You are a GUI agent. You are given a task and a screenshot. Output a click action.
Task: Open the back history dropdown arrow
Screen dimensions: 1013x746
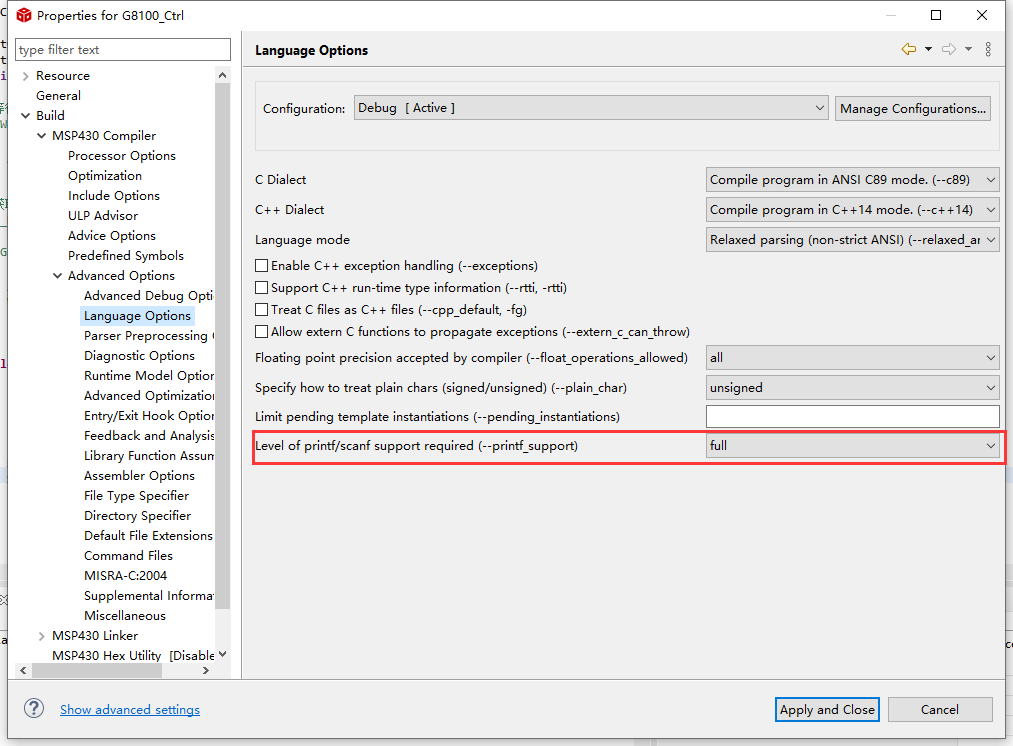pyautogui.click(x=928, y=49)
